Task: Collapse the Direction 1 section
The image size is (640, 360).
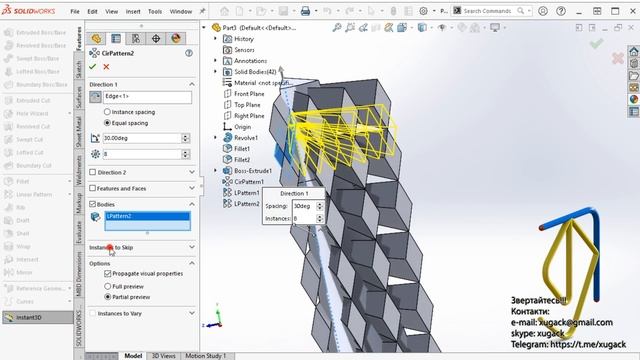Action: (x=192, y=84)
